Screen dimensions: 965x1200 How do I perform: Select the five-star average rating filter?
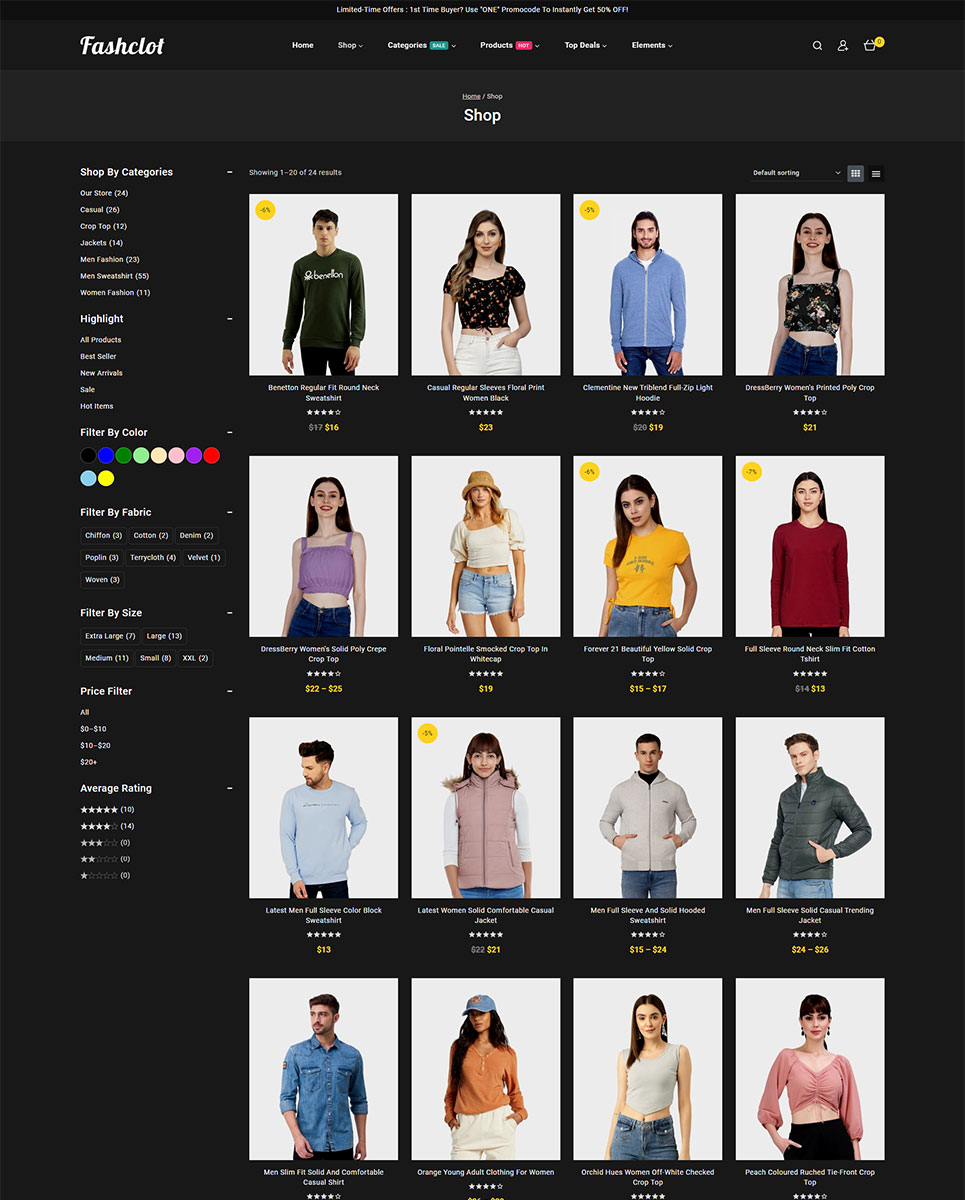pos(99,810)
